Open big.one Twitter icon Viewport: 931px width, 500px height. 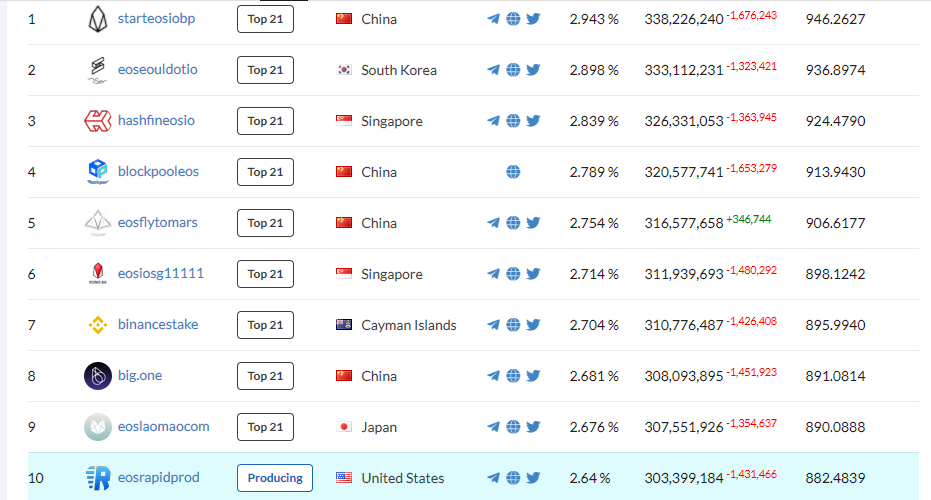tap(533, 376)
